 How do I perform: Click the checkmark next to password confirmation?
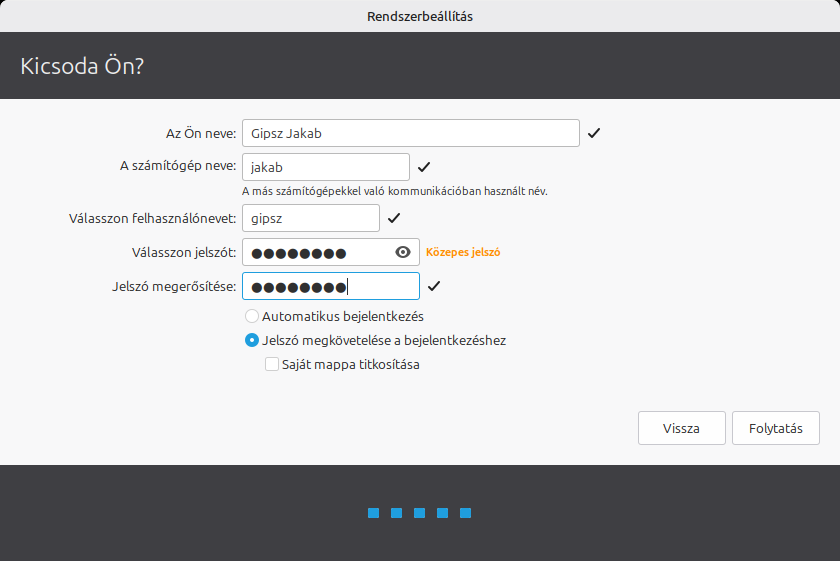pyautogui.click(x=434, y=286)
